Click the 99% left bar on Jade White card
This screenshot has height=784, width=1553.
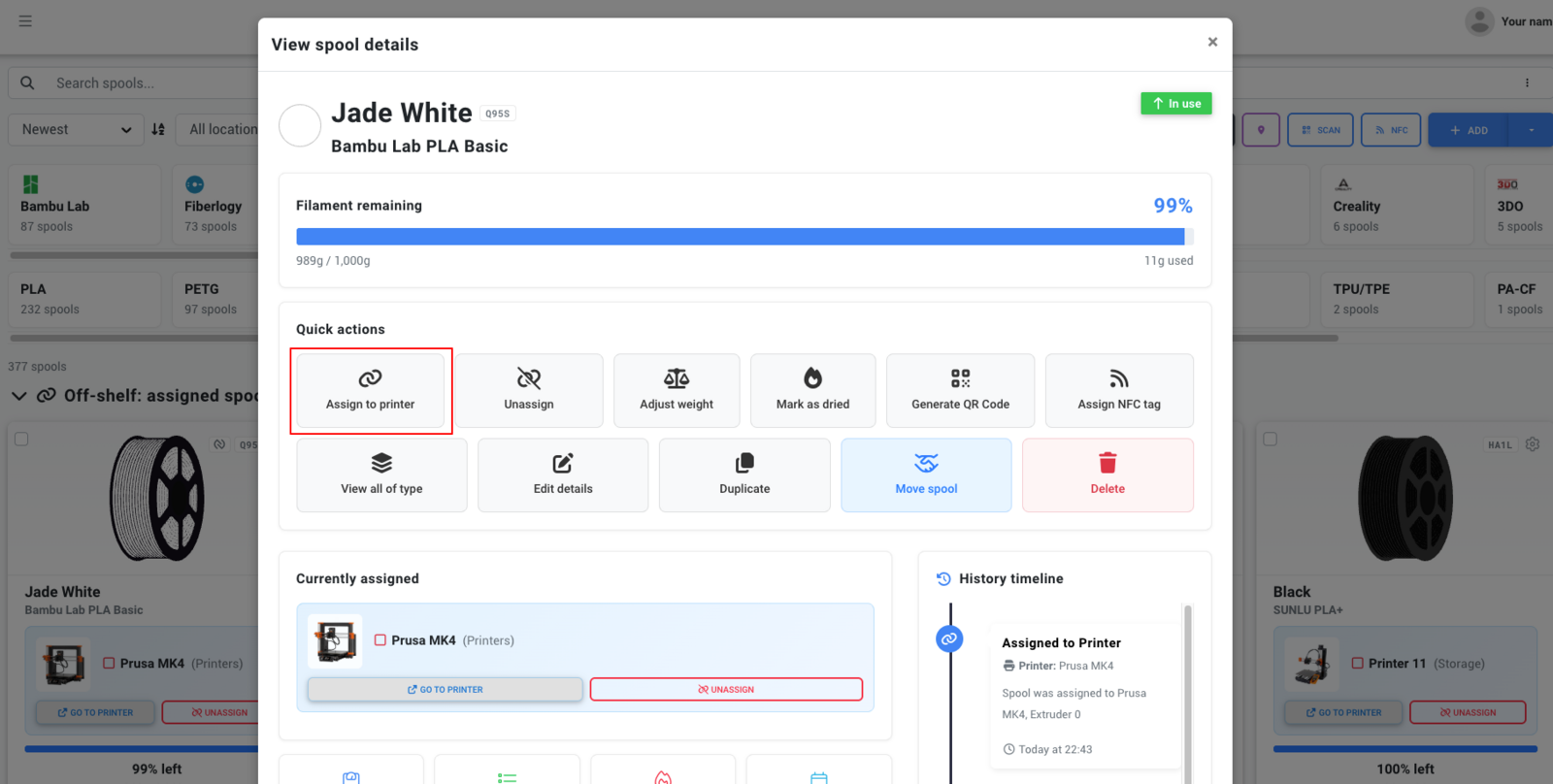click(142, 749)
